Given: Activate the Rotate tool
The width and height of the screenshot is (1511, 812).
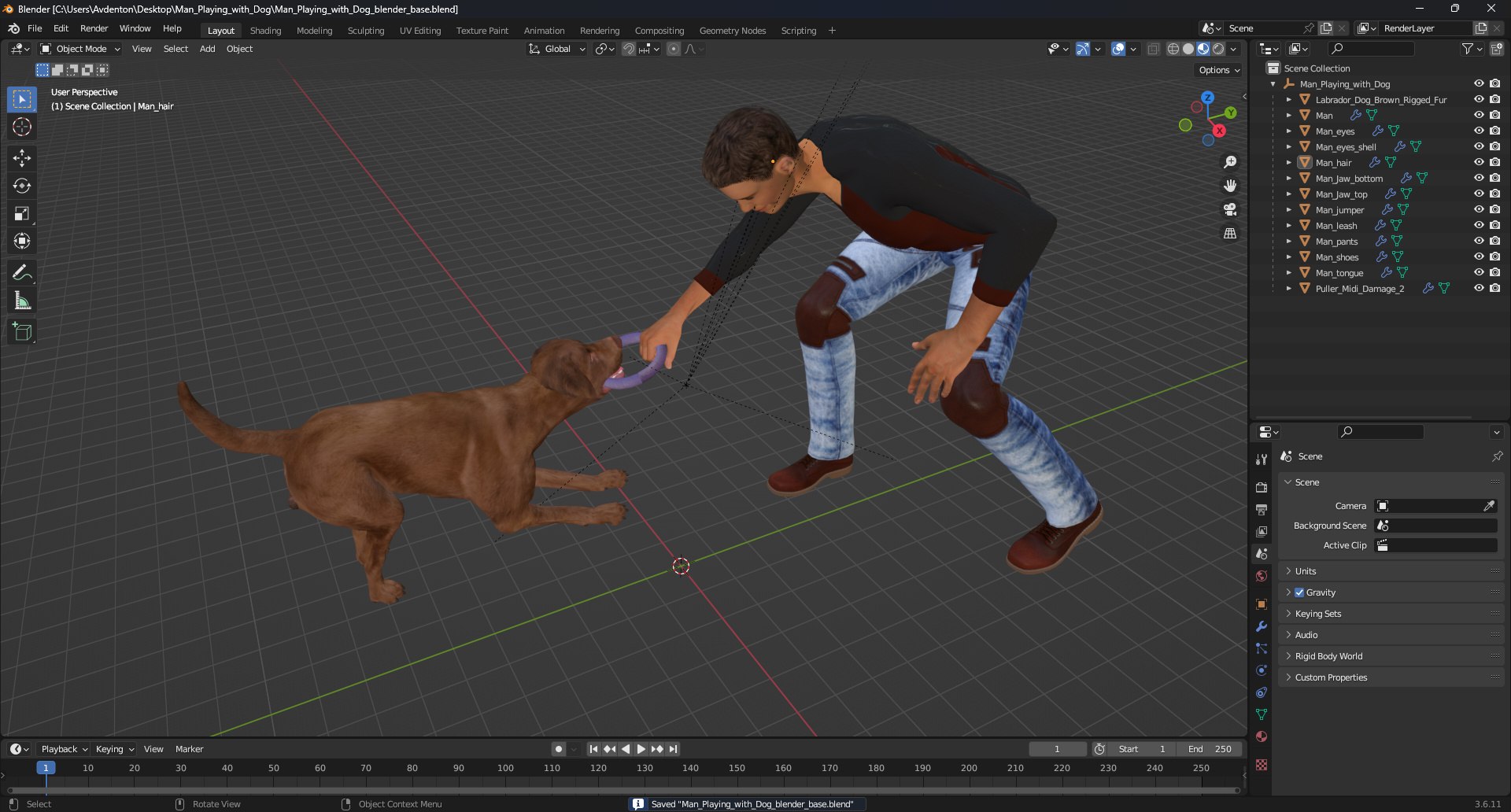Looking at the screenshot, I should click(22, 186).
